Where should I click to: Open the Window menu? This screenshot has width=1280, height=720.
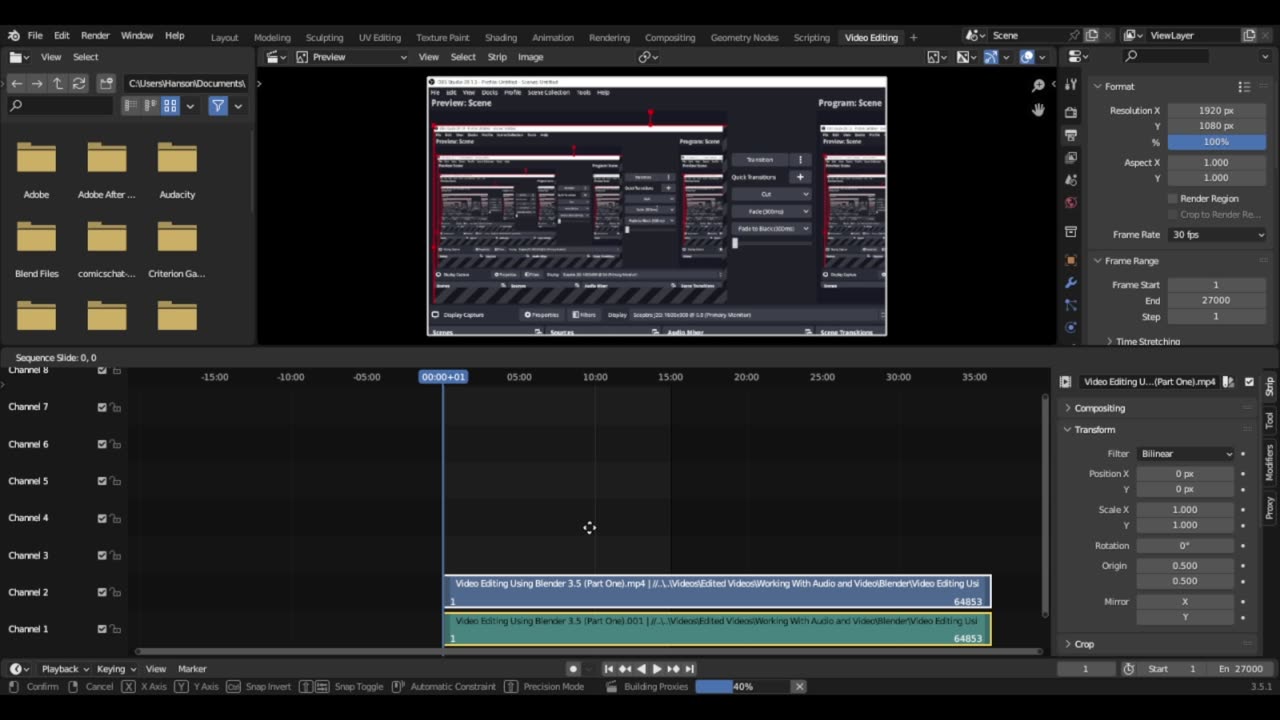[137, 36]
